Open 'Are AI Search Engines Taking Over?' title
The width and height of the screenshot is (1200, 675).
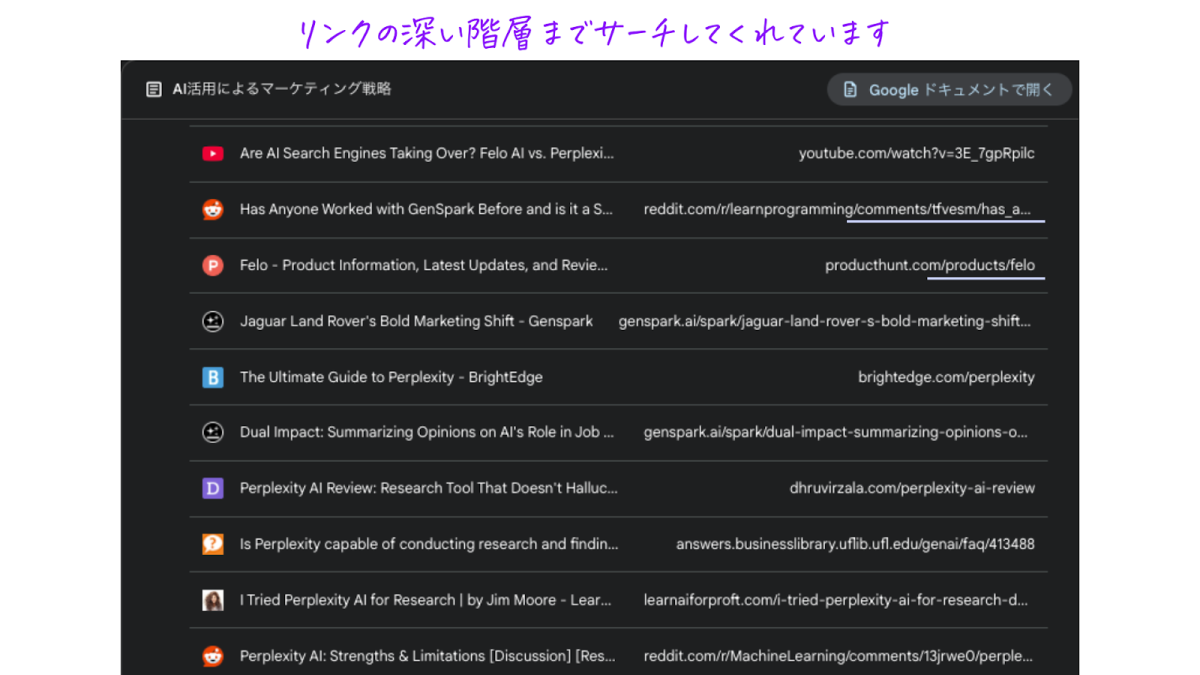(x=427, y=154)
